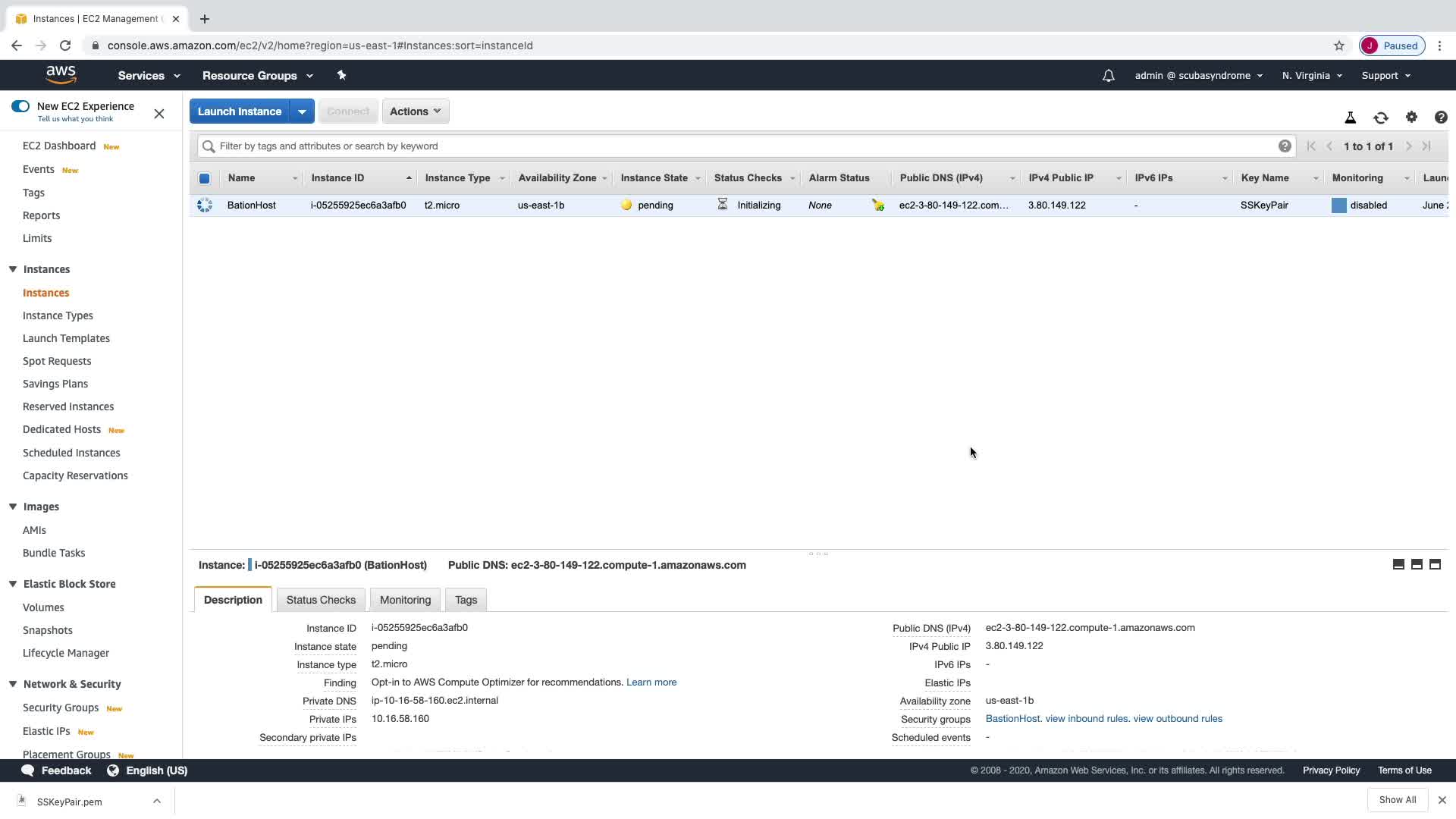Open the Actions dropdown

tap(415, 111)
